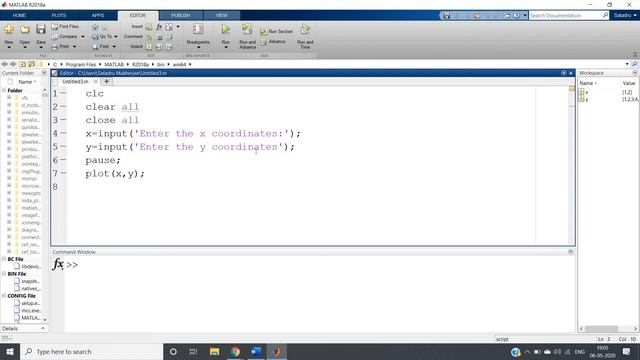The image size is (640, 360).
Task: Open MATLAB from the Windows taskbar
Action: 277,351
